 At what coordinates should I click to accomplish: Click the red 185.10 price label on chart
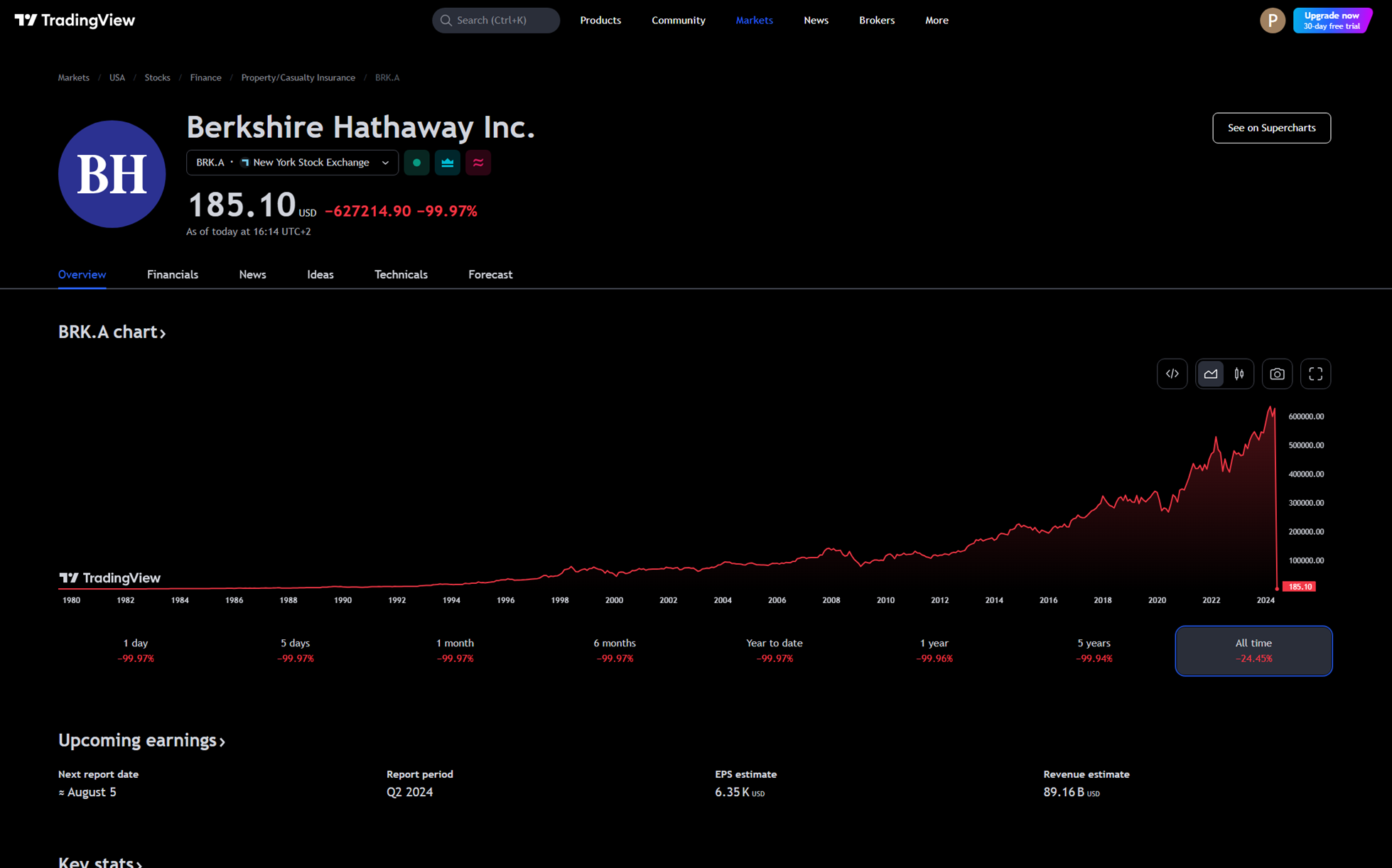point(1300,587)
